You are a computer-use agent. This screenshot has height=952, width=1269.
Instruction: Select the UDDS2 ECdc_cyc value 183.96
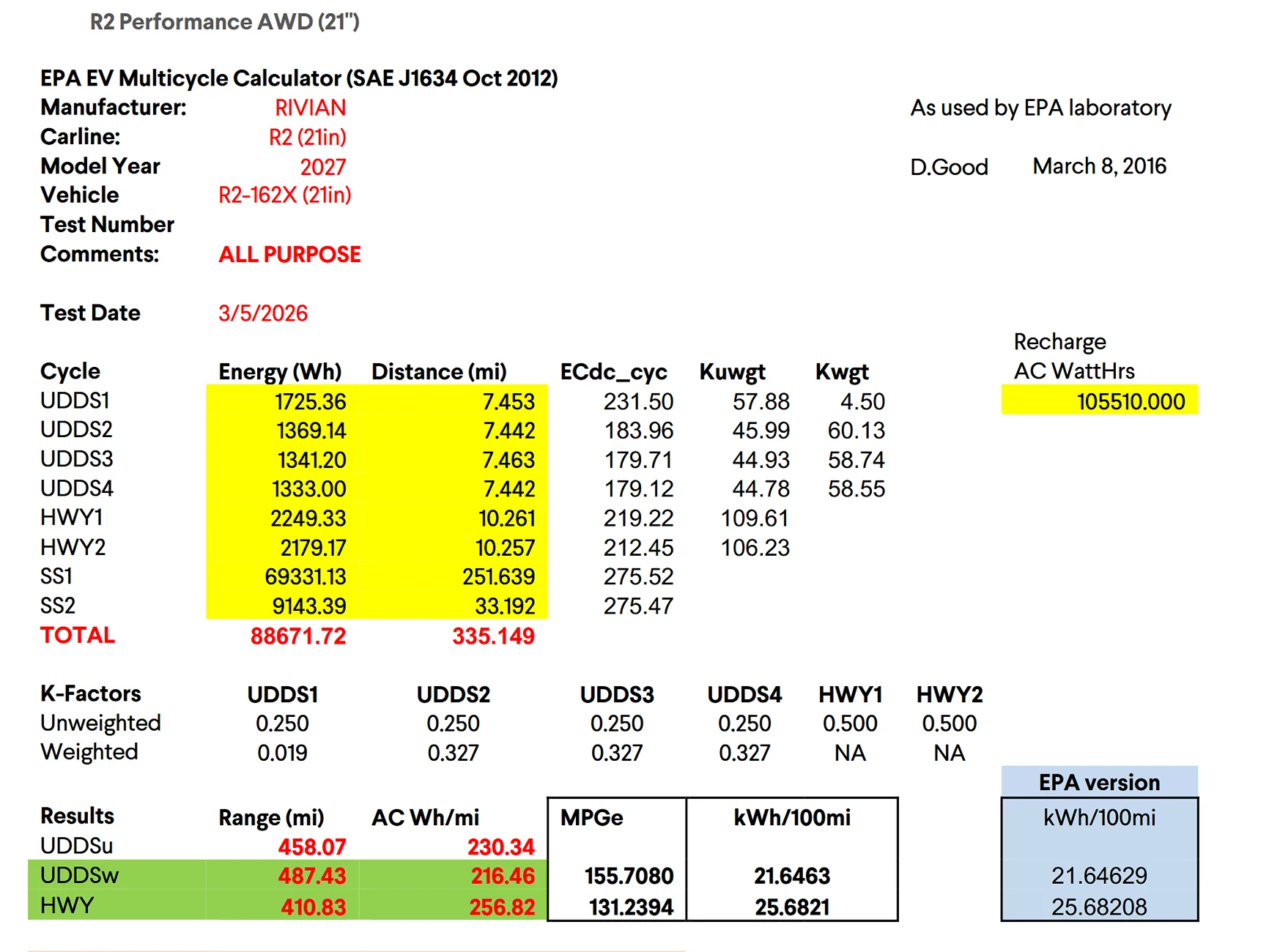coord(639,431)
